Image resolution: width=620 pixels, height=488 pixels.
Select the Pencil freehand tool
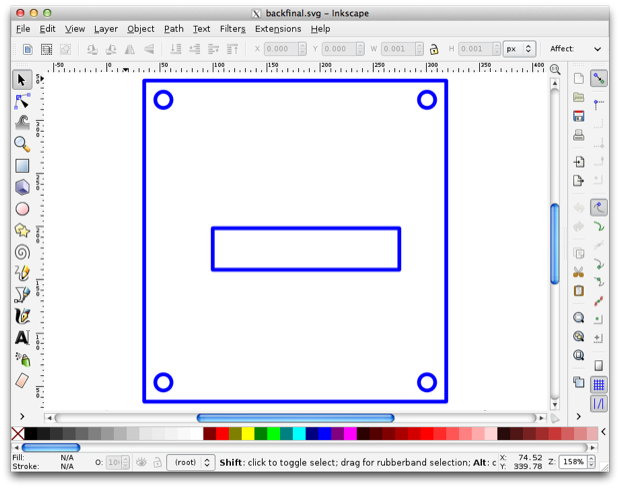22,273
